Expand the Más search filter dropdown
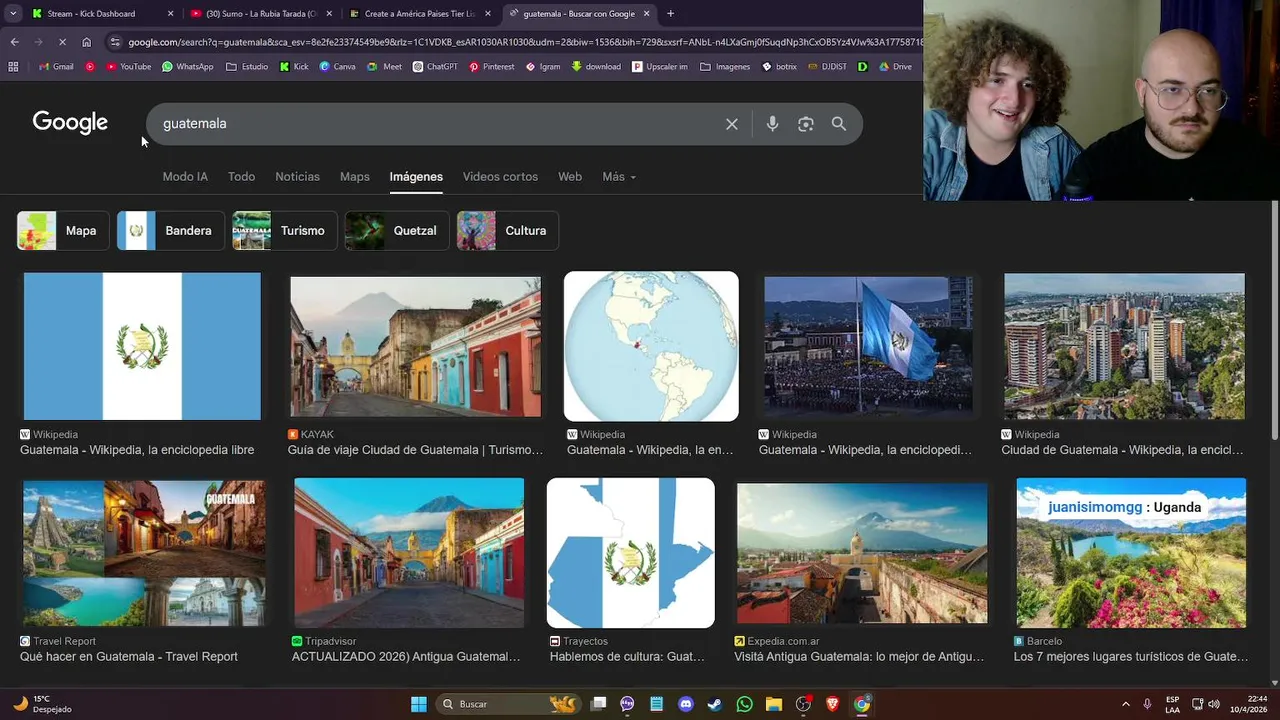Screen dimensions: 1280x720 pos(618,177)
